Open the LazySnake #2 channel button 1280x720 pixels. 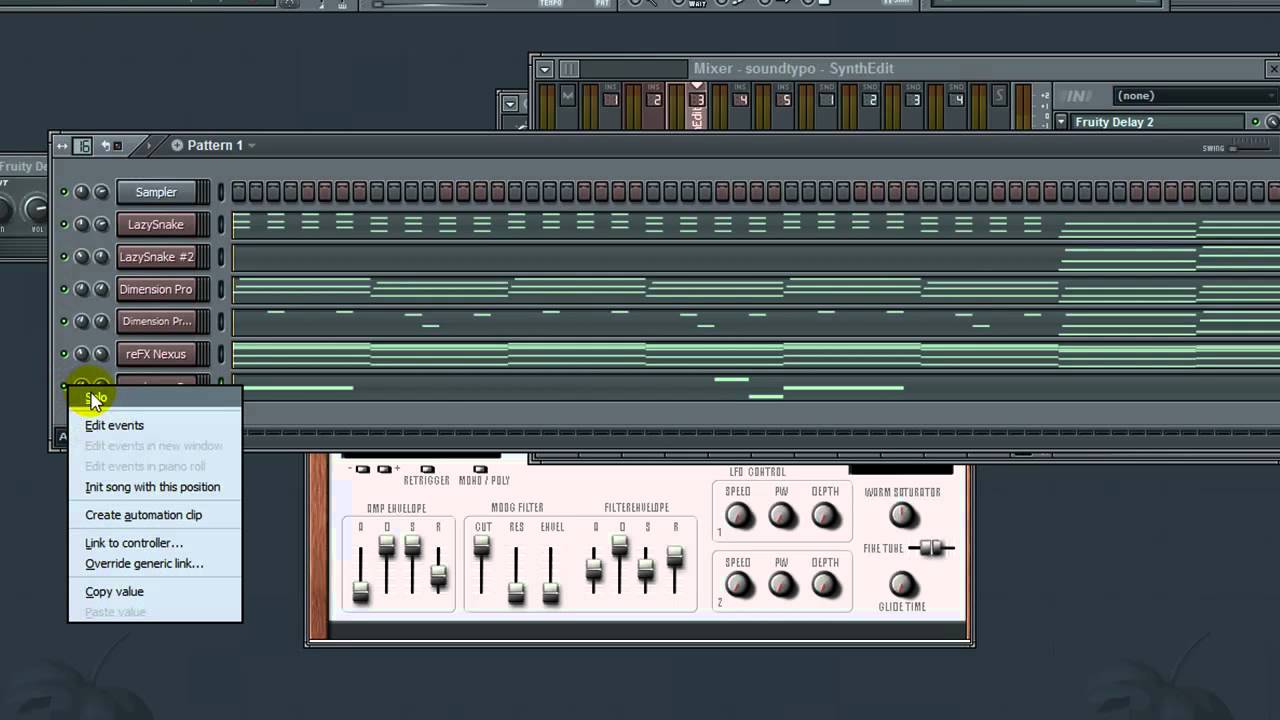(156, 257)
